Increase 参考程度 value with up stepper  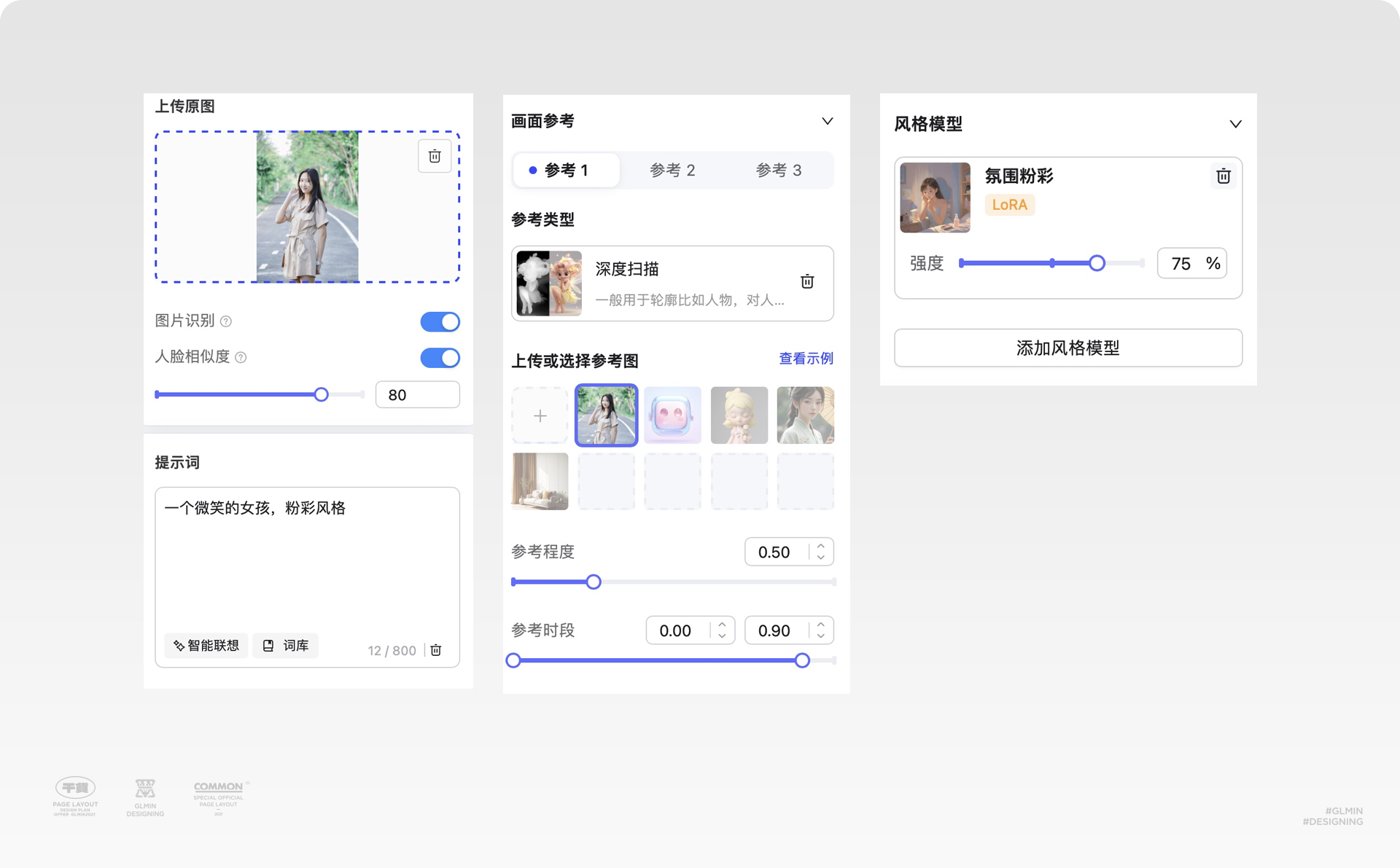pos(821,546)
